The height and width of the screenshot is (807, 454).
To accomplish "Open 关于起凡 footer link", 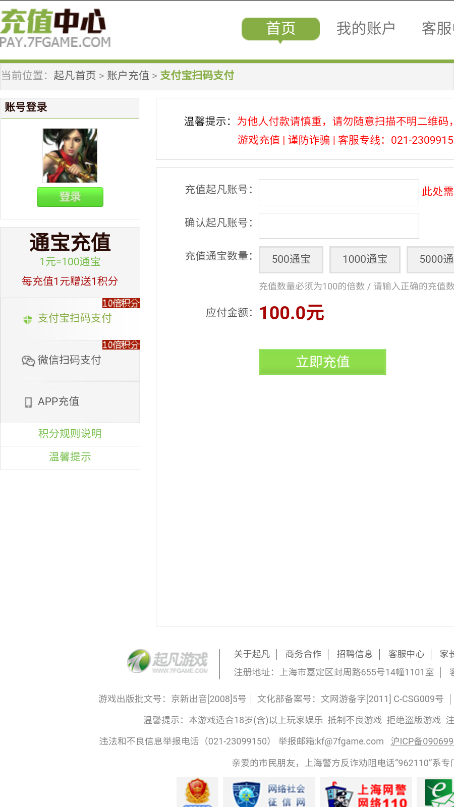I will (x=252, y=654).
